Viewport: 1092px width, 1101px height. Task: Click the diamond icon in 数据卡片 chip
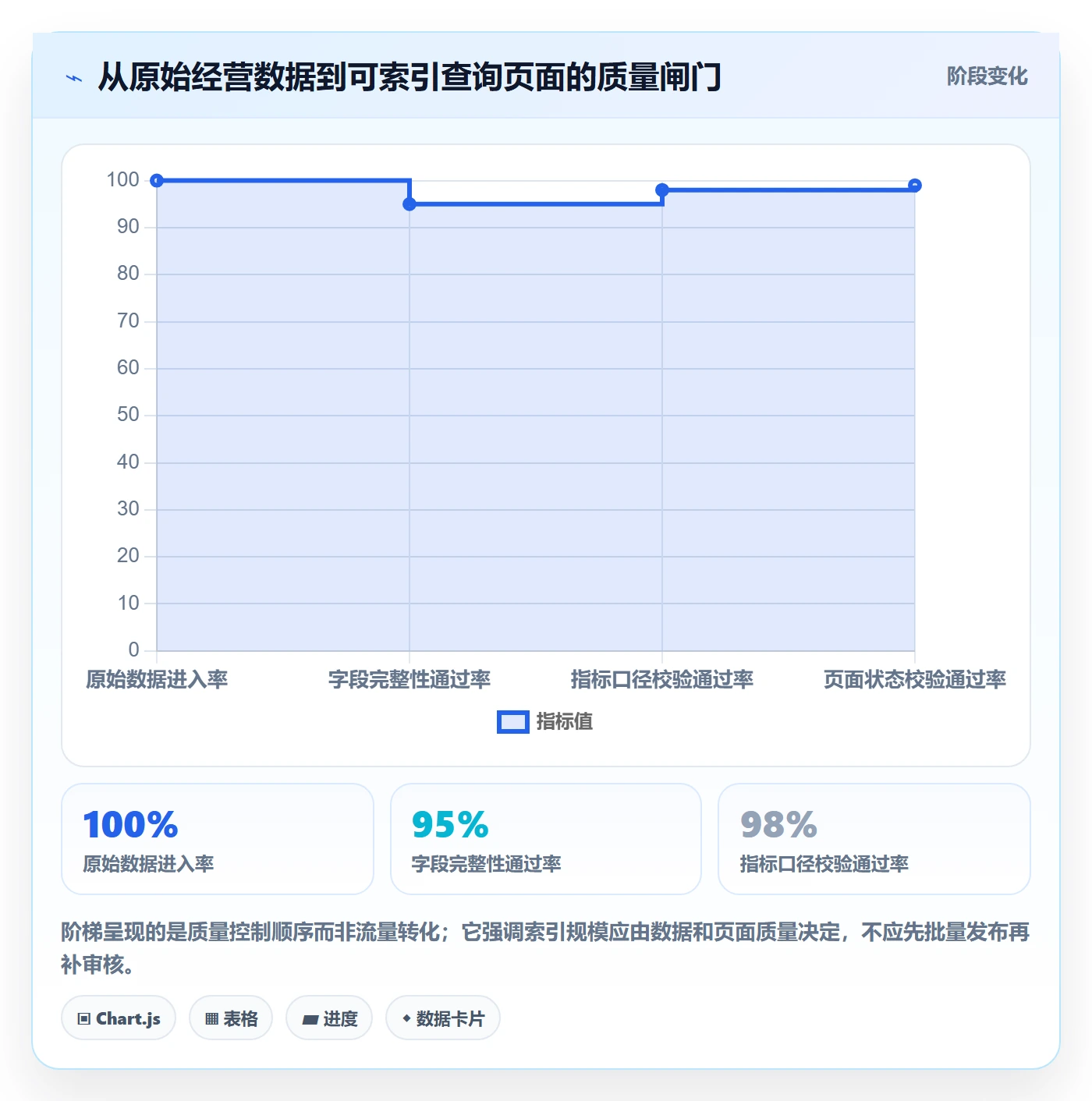(x=406, y=1018)
